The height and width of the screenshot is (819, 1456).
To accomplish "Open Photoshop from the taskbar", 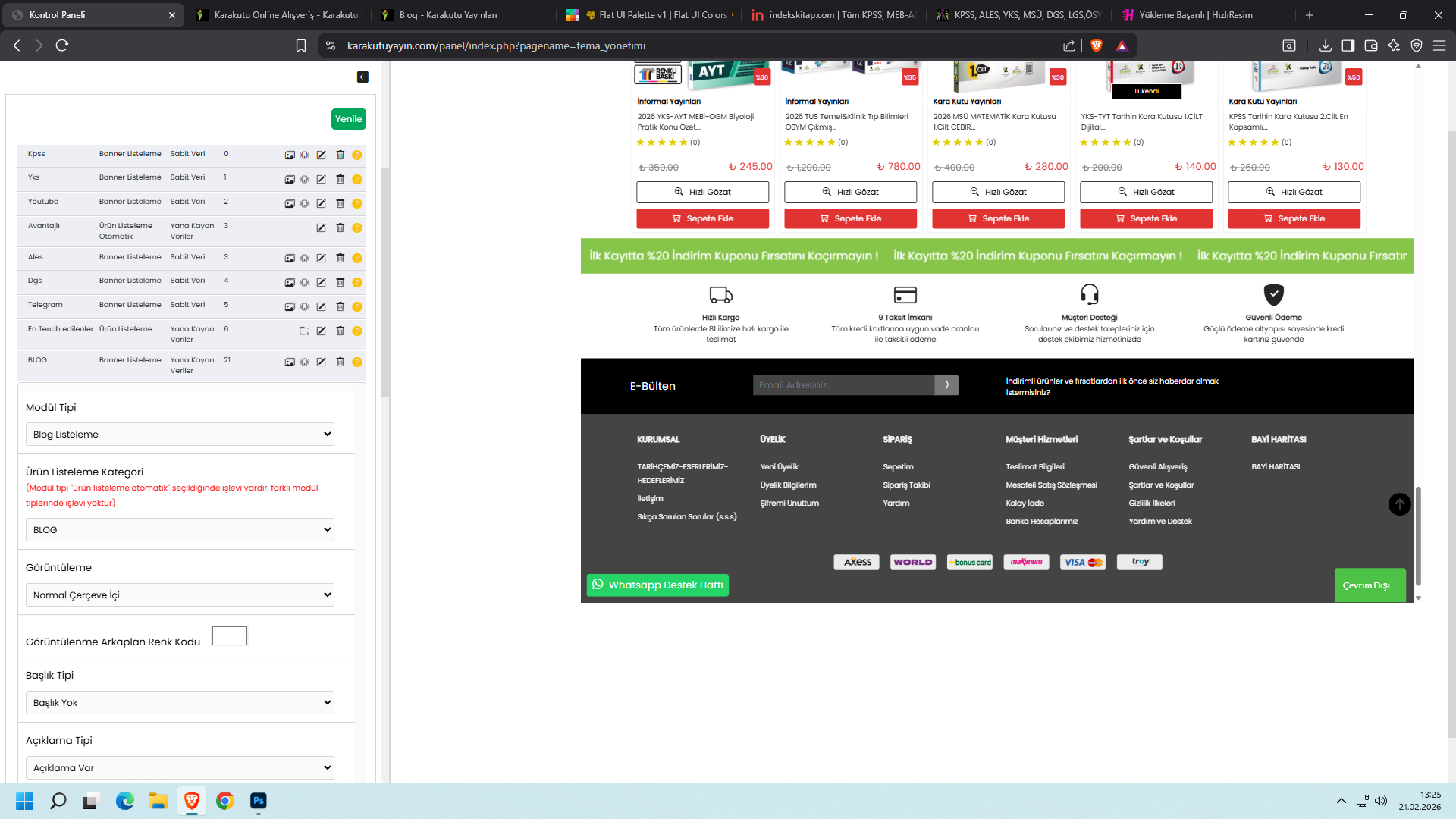I will point(259,801).
